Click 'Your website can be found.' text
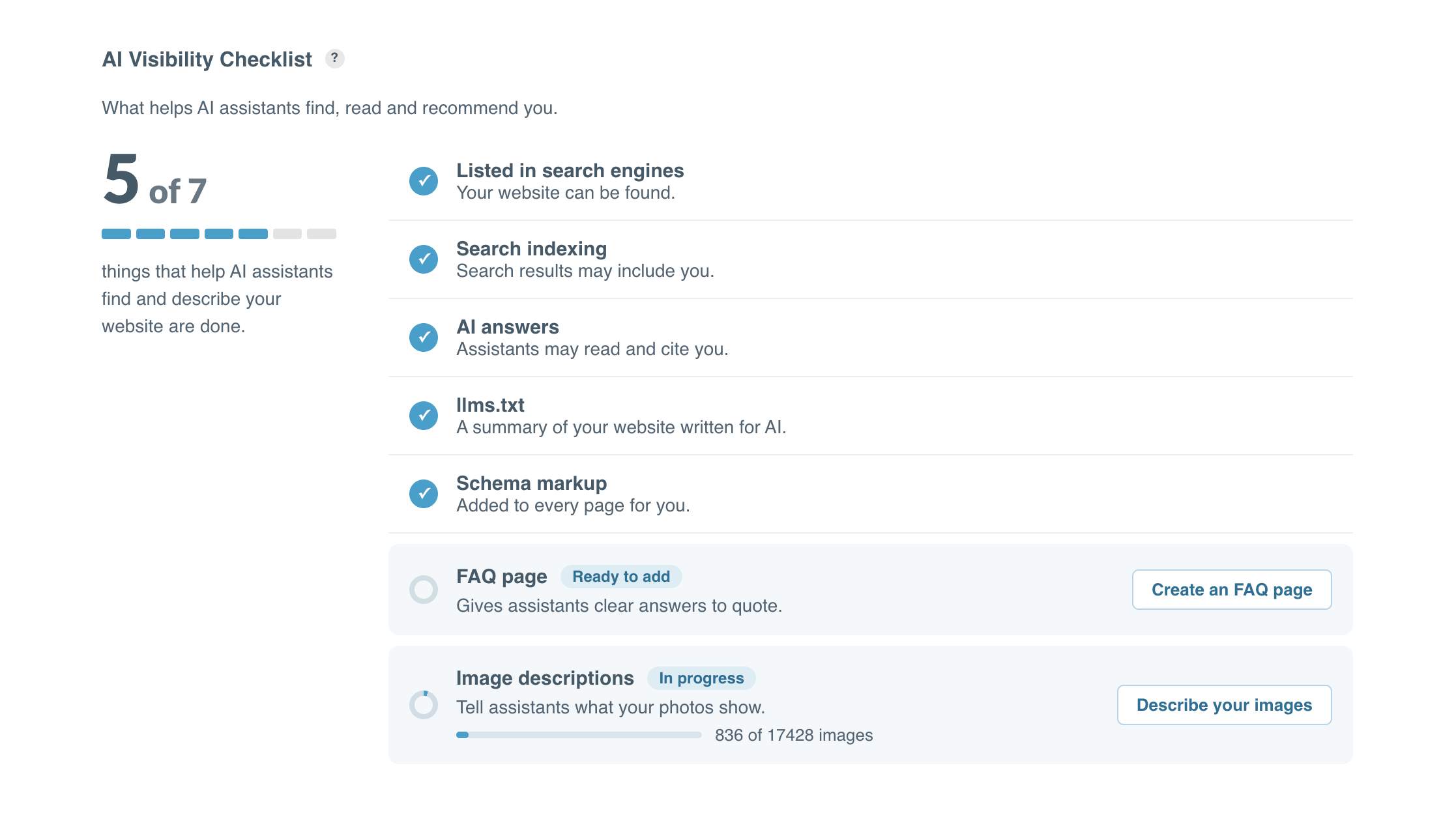Image resolution: width=1456 pixels, height=830 pixels. [x=566, y=193]
